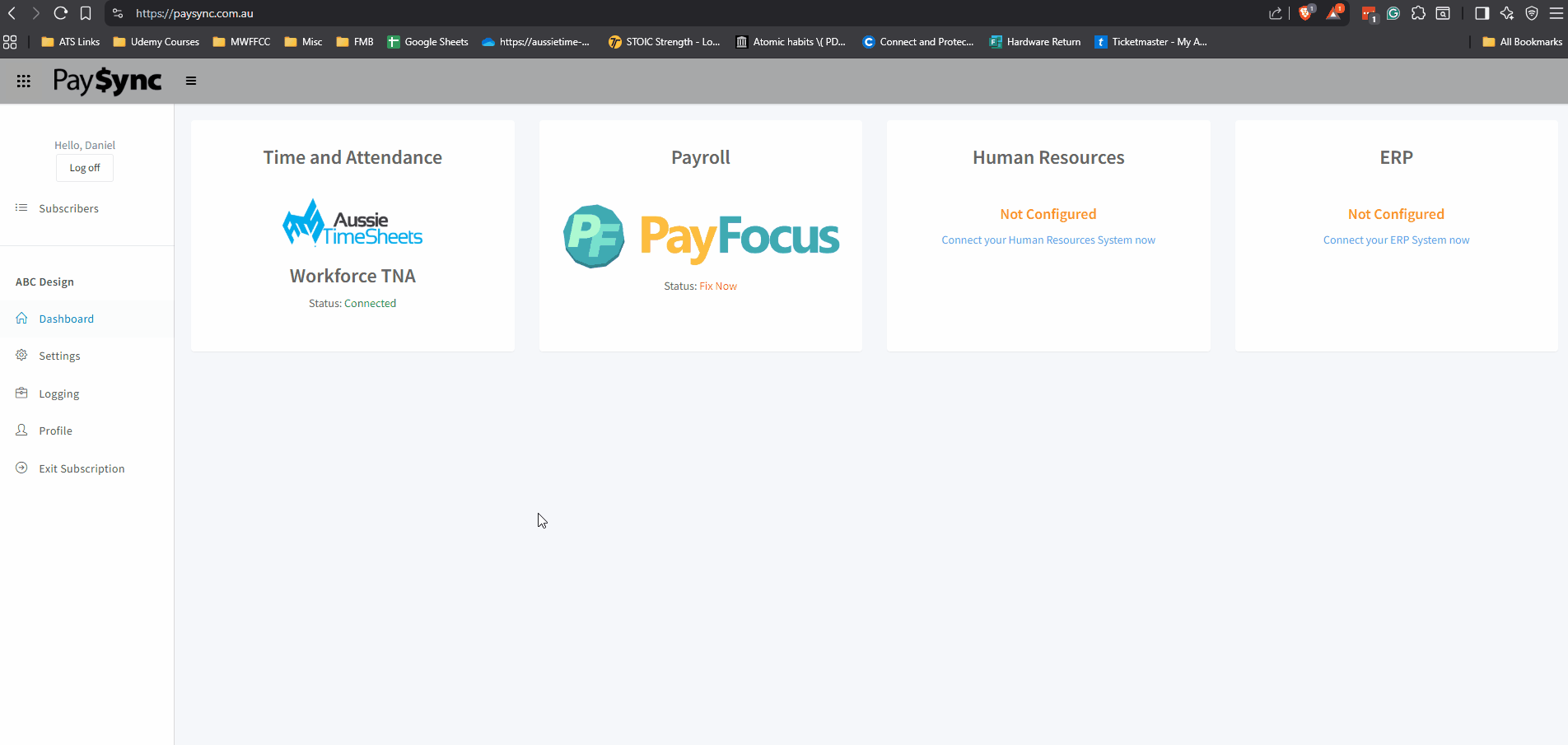Open Logging in sidebar
Viewport: 1568px width, 745px height.
coord(59,393)
